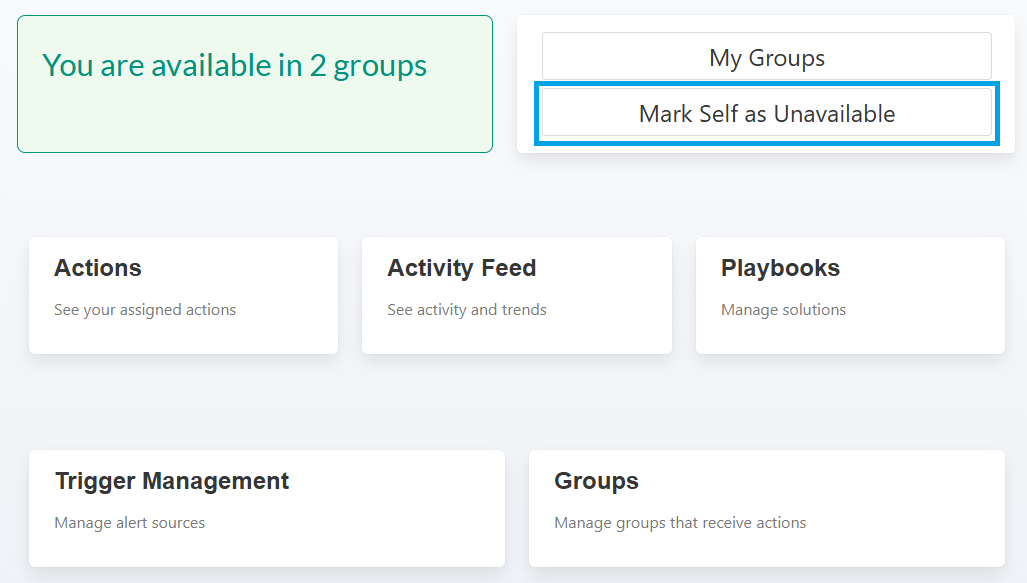Click the "See activity and trends" description
This screenshot has height=583, width=1027.
[467, 310]
